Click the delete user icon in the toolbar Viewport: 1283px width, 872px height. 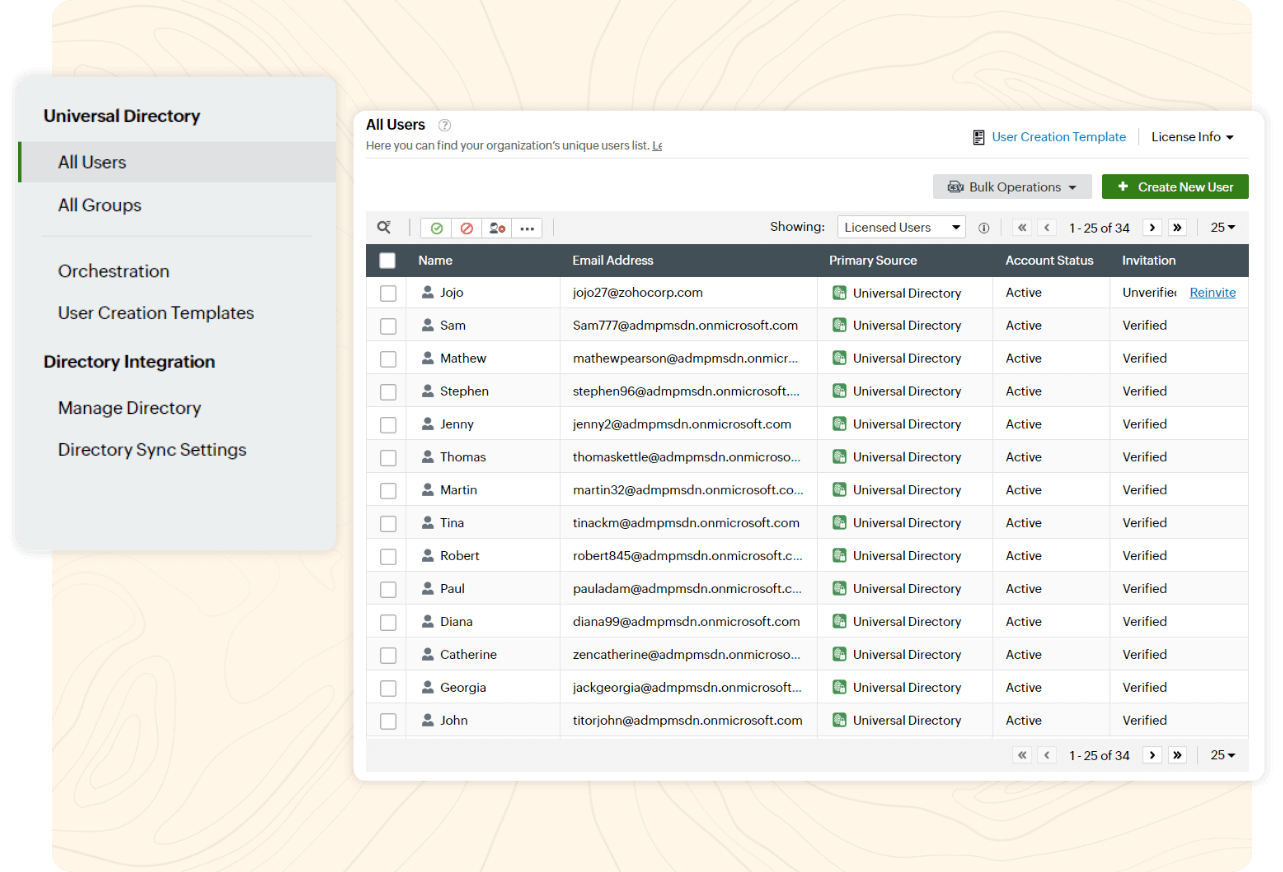[496, 227]
